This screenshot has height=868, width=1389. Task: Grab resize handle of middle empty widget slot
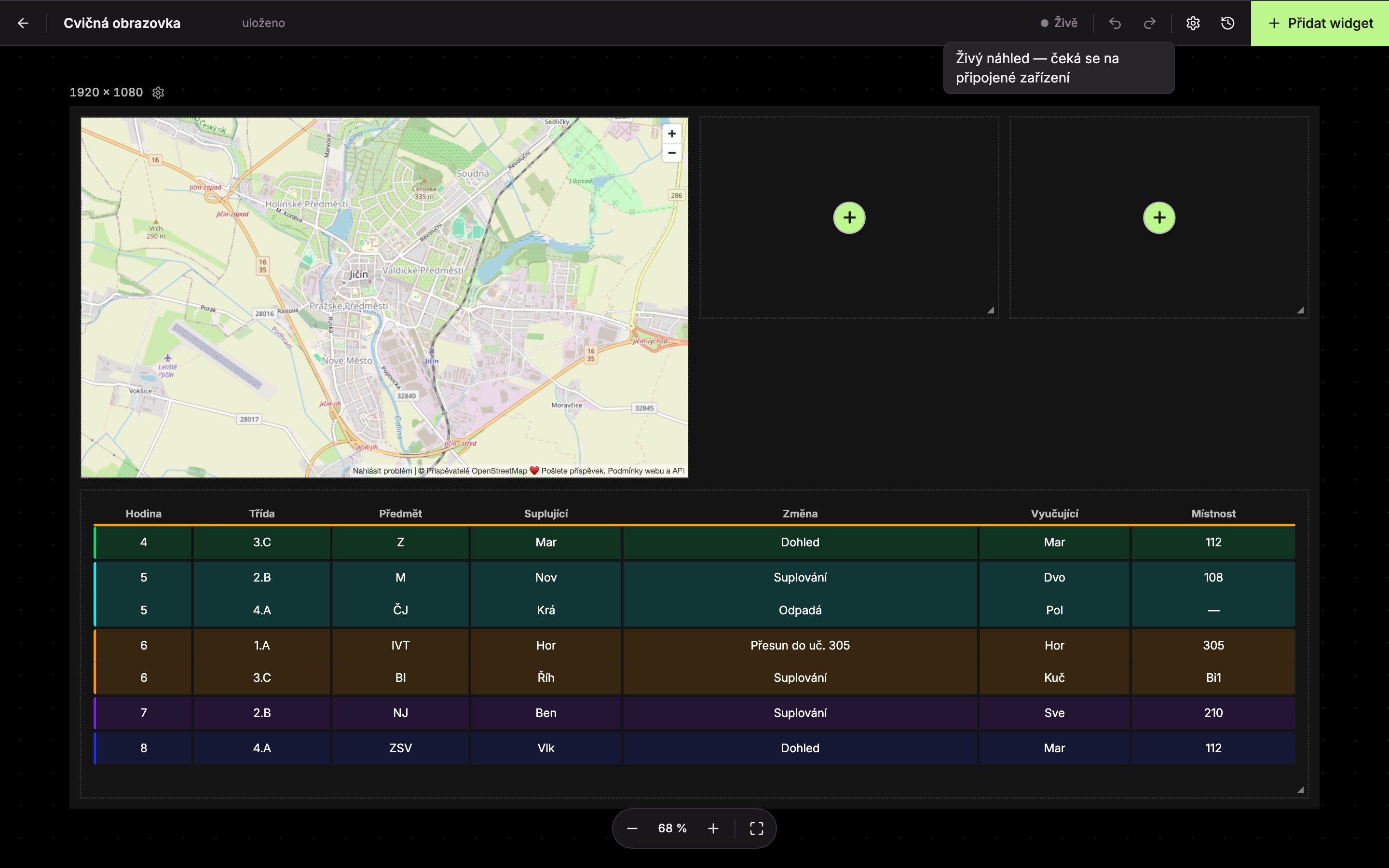pyautogui.click(x=990, y=310)
